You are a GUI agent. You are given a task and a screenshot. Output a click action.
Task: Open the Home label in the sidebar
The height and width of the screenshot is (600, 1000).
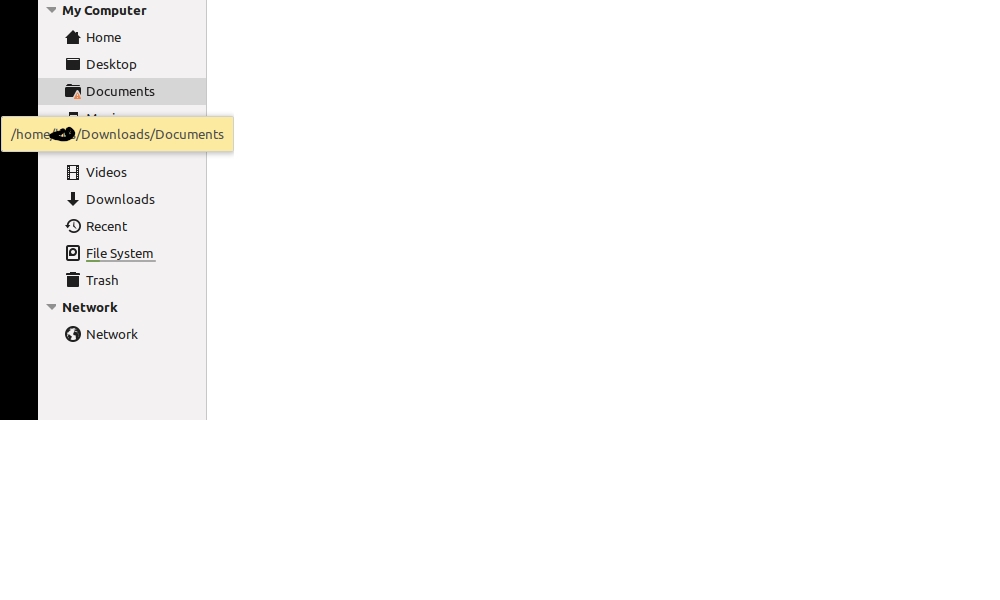pos(103,38)
